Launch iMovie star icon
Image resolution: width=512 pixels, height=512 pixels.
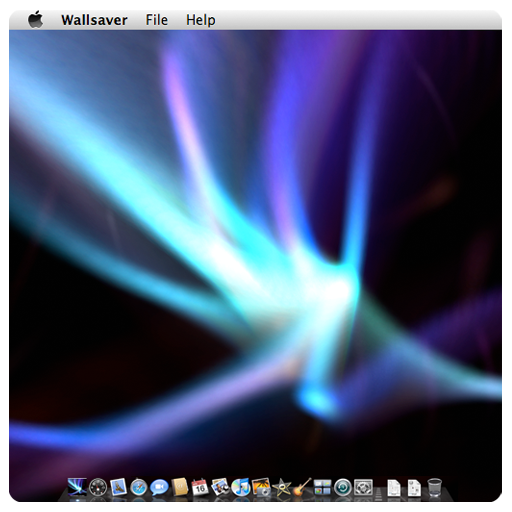point(282,488)
